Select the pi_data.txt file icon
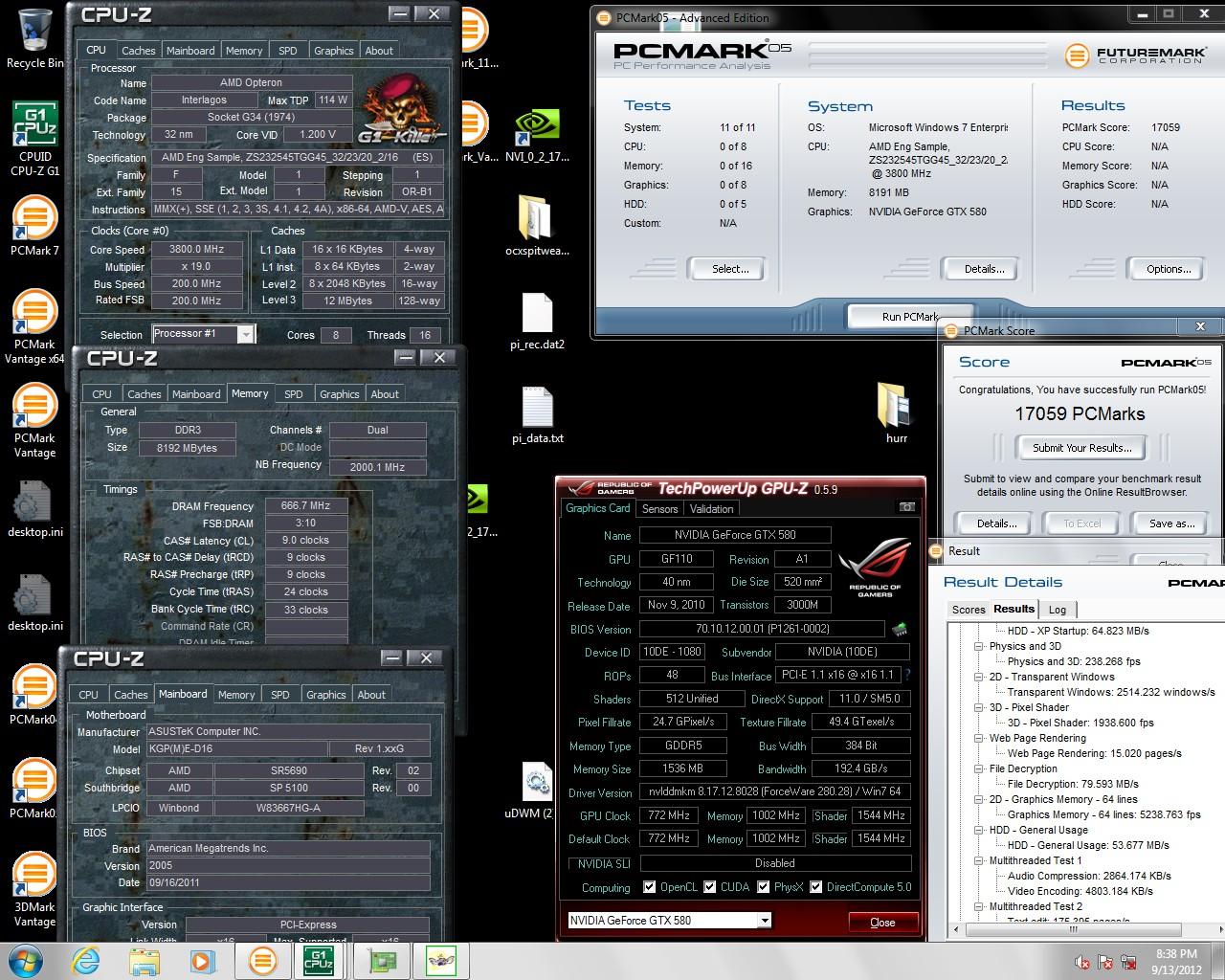This screenshot has height=980, width=1225. click(x=537, y=415)
